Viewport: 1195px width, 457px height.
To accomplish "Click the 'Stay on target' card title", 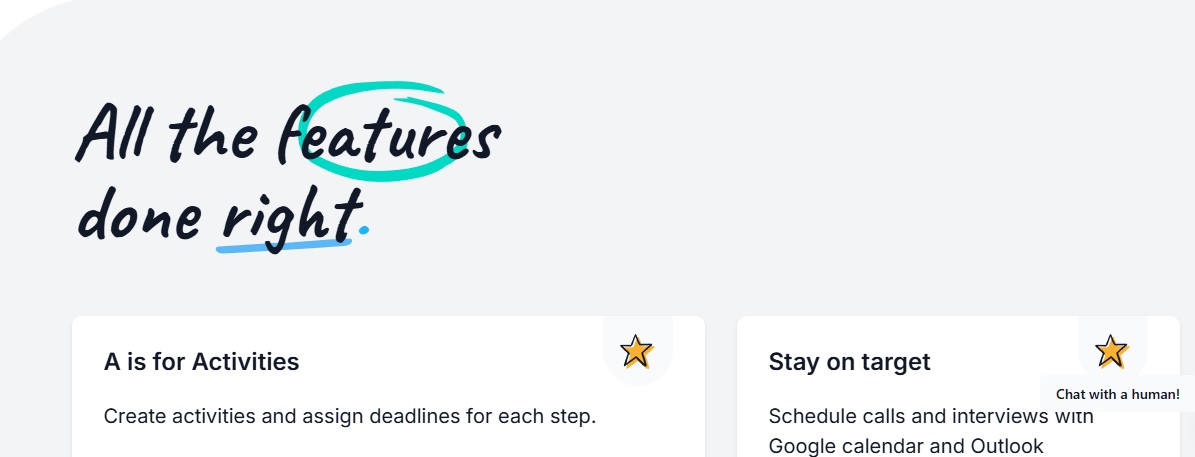I will pos(849,361).
